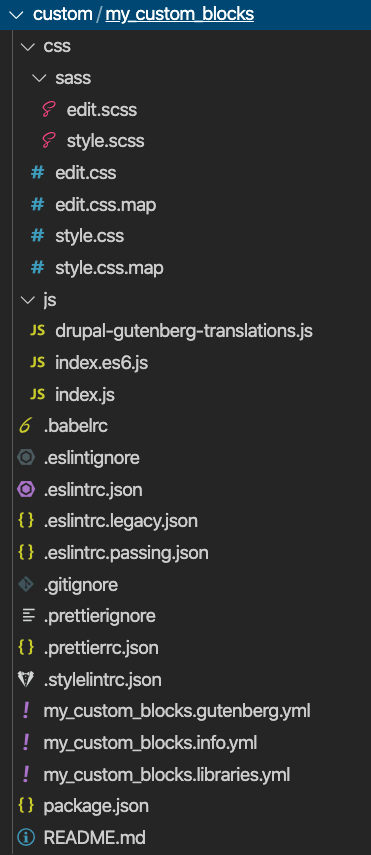Click the YAML exclamation icon for my_custom_blocks.info.yml
This screenshot has height=855, width=371.
click(x=26, y=743)
